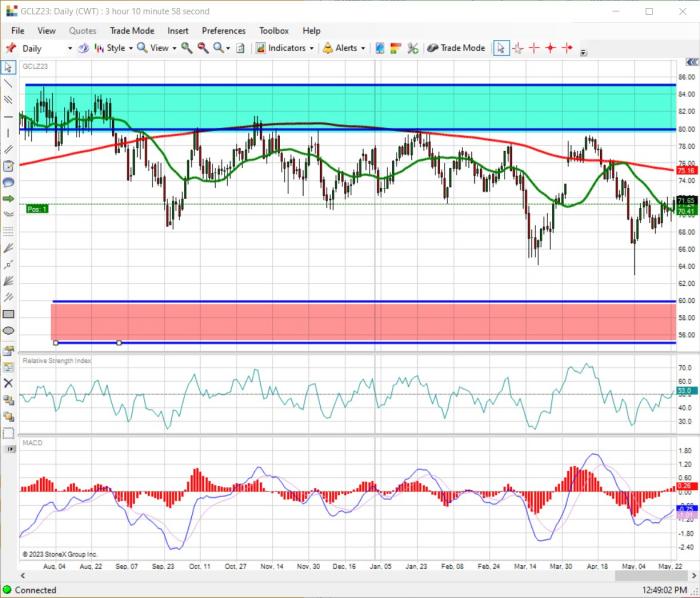Click the zoom in magnifier icon
The image size is (700, 598).
[187, 48]
